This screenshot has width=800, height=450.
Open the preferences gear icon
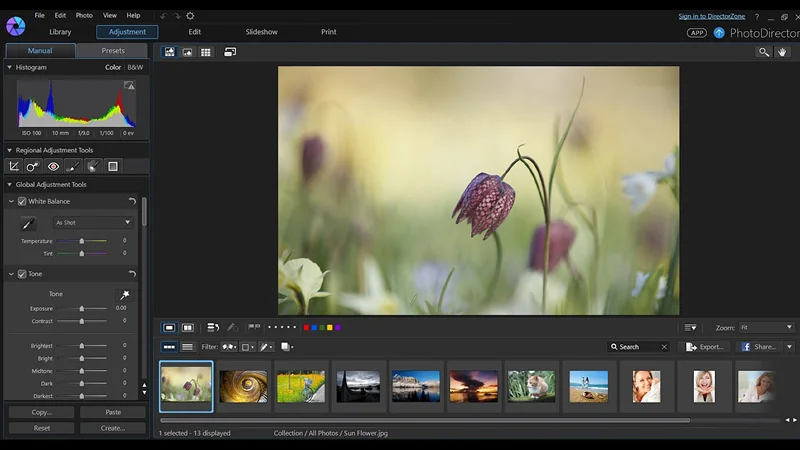(190, 16)
